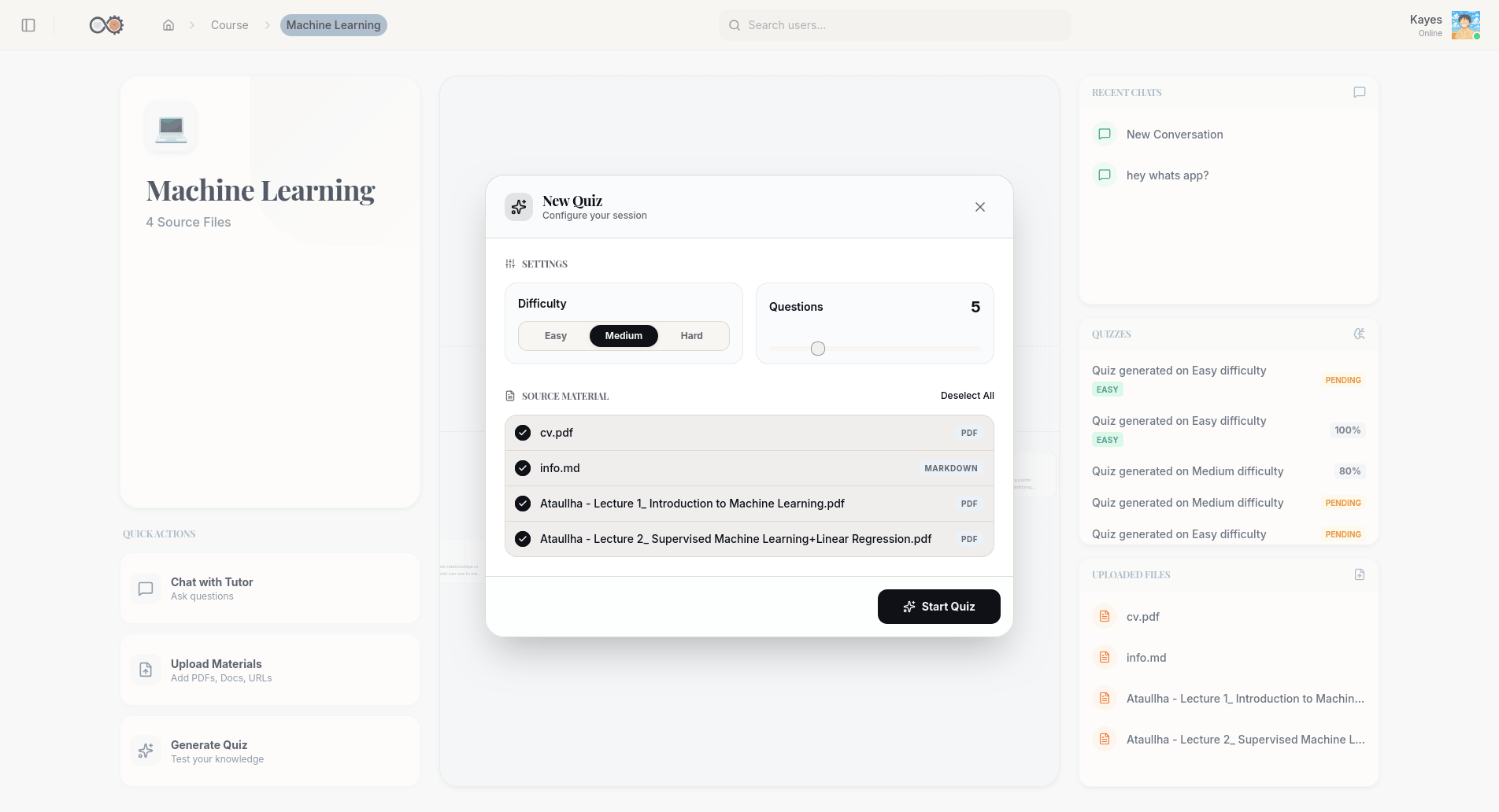Open Medium difficulty quiz scored 80%
1499x812 pixels.
1229,471
